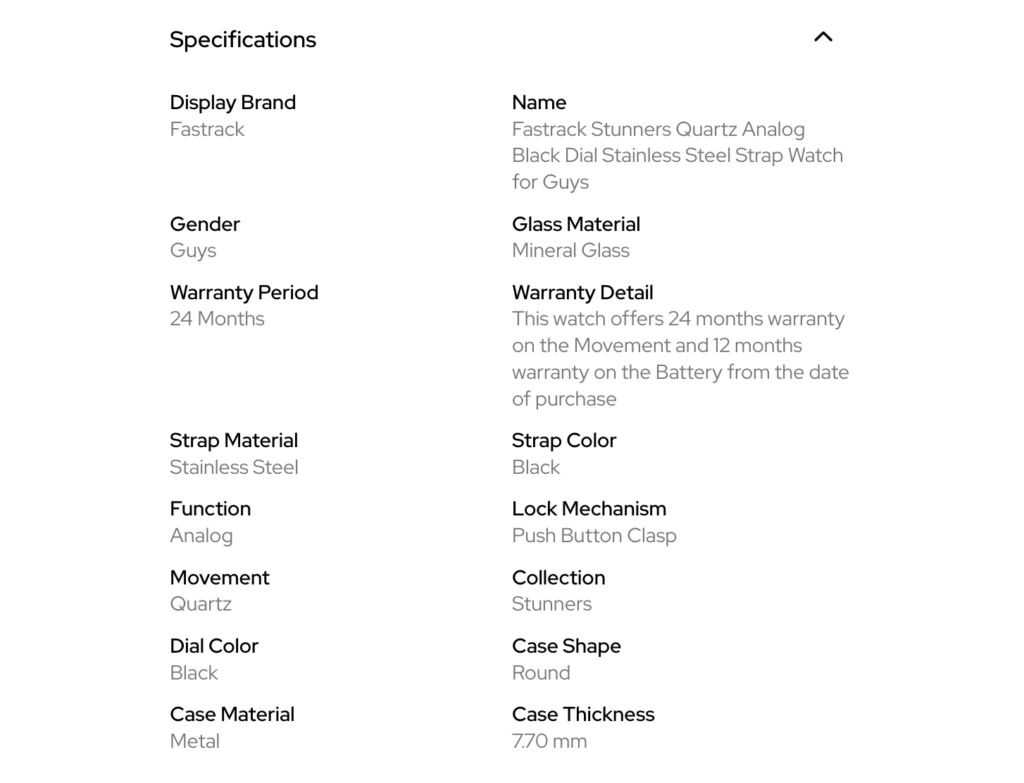
Task: Click the Mineral Glass value
Action: [571, 251]
